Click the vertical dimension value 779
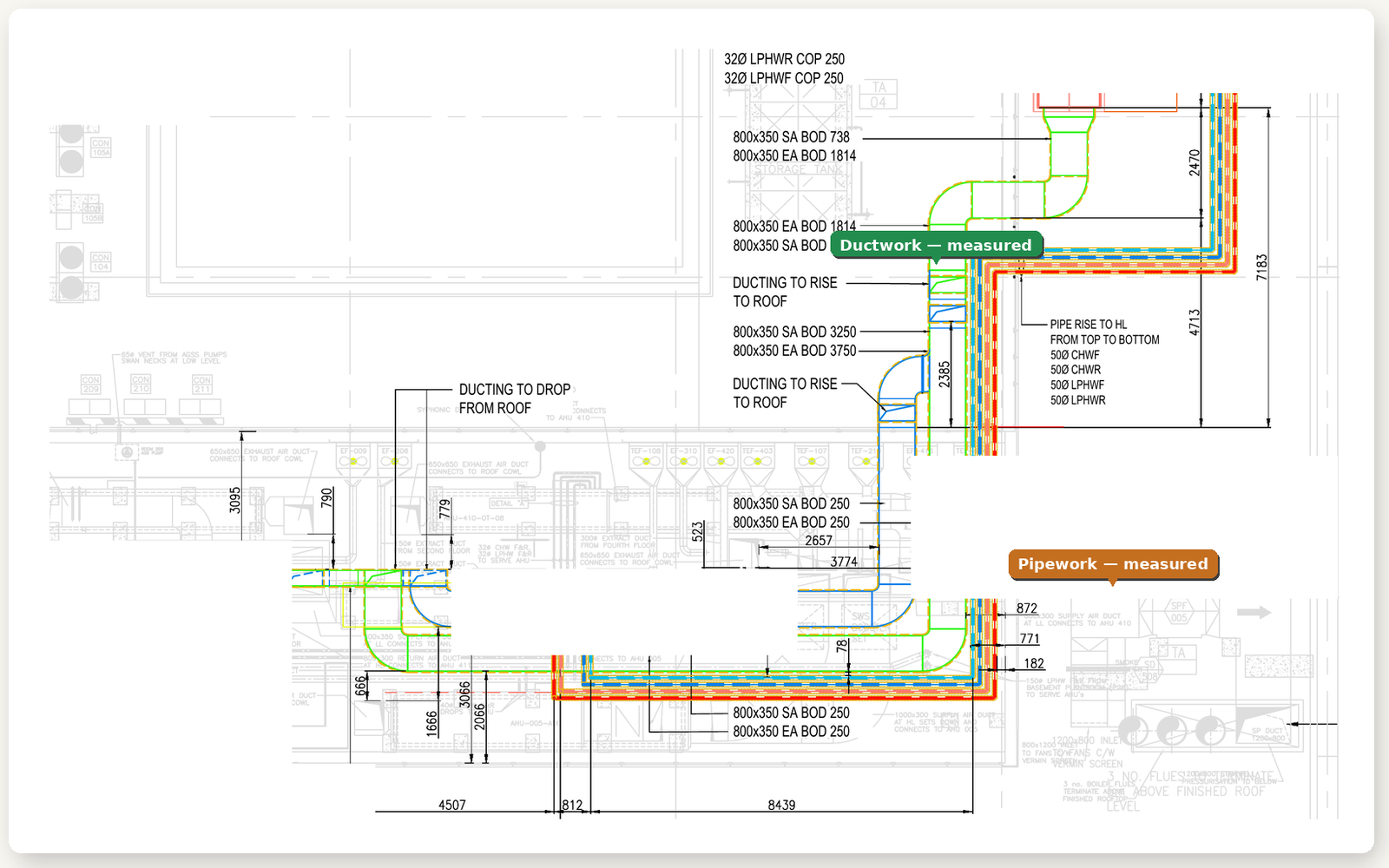Image resolution: width=1389 pixels, height=868 pixels. [445, 509]
